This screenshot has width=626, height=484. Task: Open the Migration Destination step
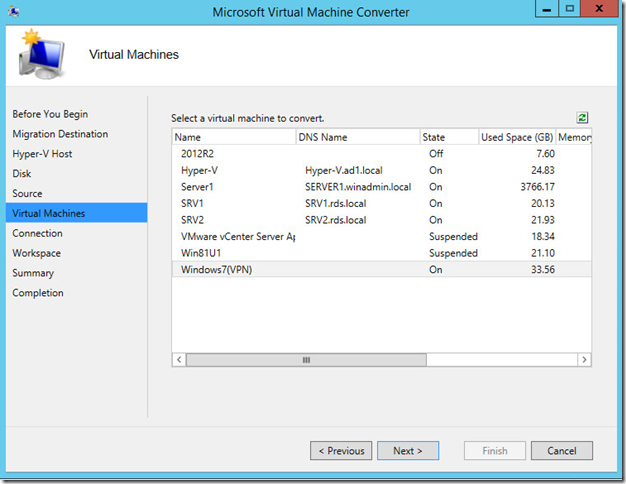tap(60, 134)
